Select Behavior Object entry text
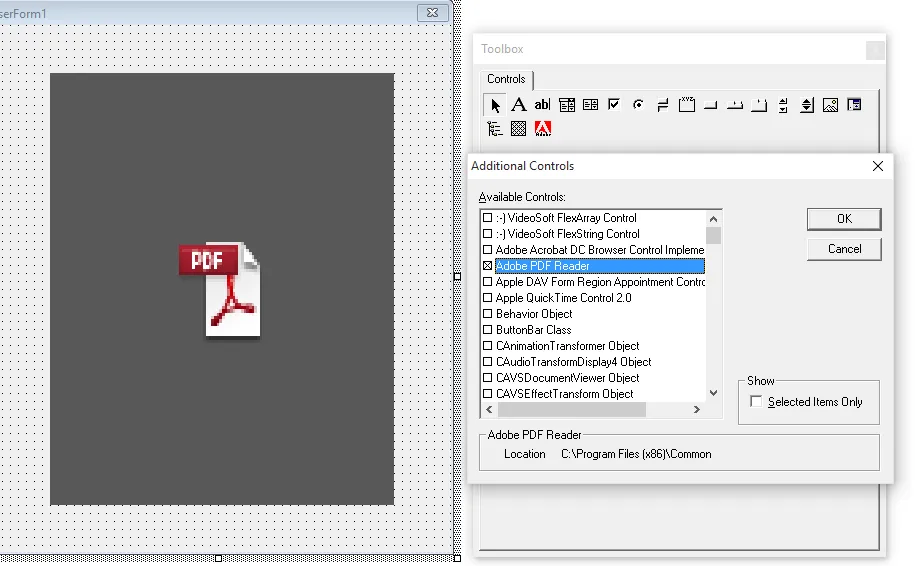915x566 pixels. 534,314
